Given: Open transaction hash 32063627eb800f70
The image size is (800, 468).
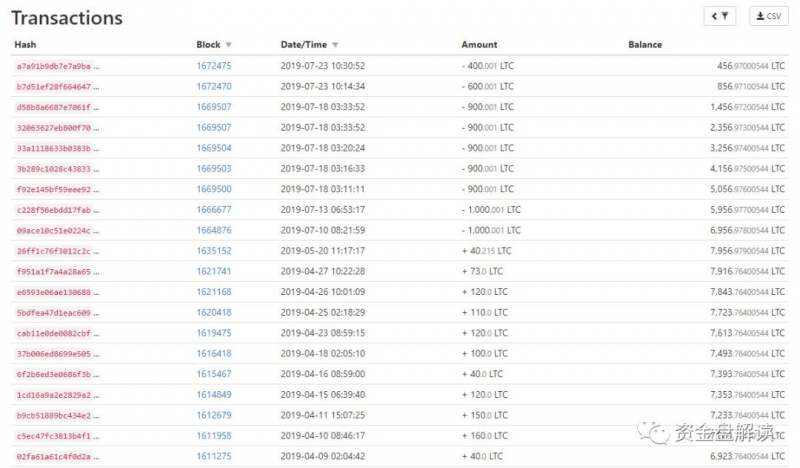Looking at the screenshot, I should point(54,128).
